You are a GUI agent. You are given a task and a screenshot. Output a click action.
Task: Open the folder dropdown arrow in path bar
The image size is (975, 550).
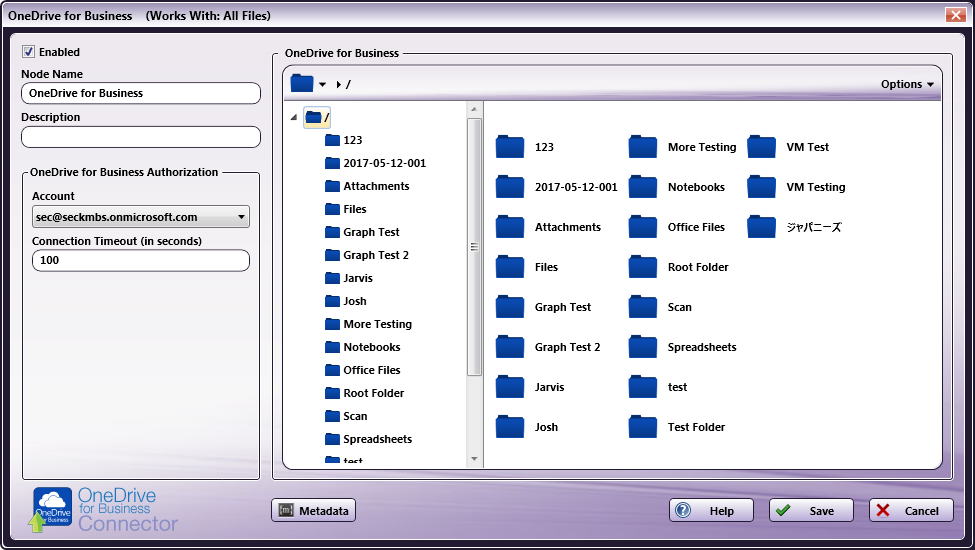pos(322,85)
